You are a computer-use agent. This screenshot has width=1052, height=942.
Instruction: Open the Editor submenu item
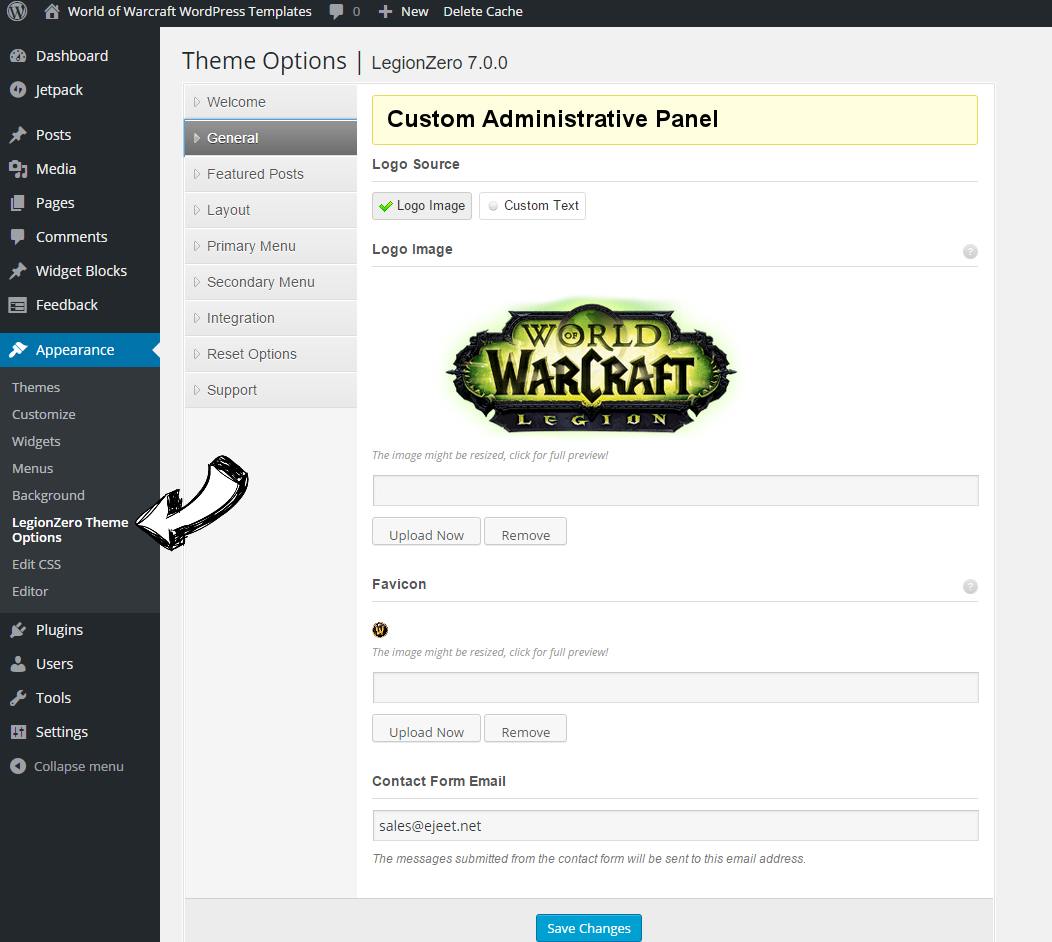pyautogui.click(x=30, y=591)
